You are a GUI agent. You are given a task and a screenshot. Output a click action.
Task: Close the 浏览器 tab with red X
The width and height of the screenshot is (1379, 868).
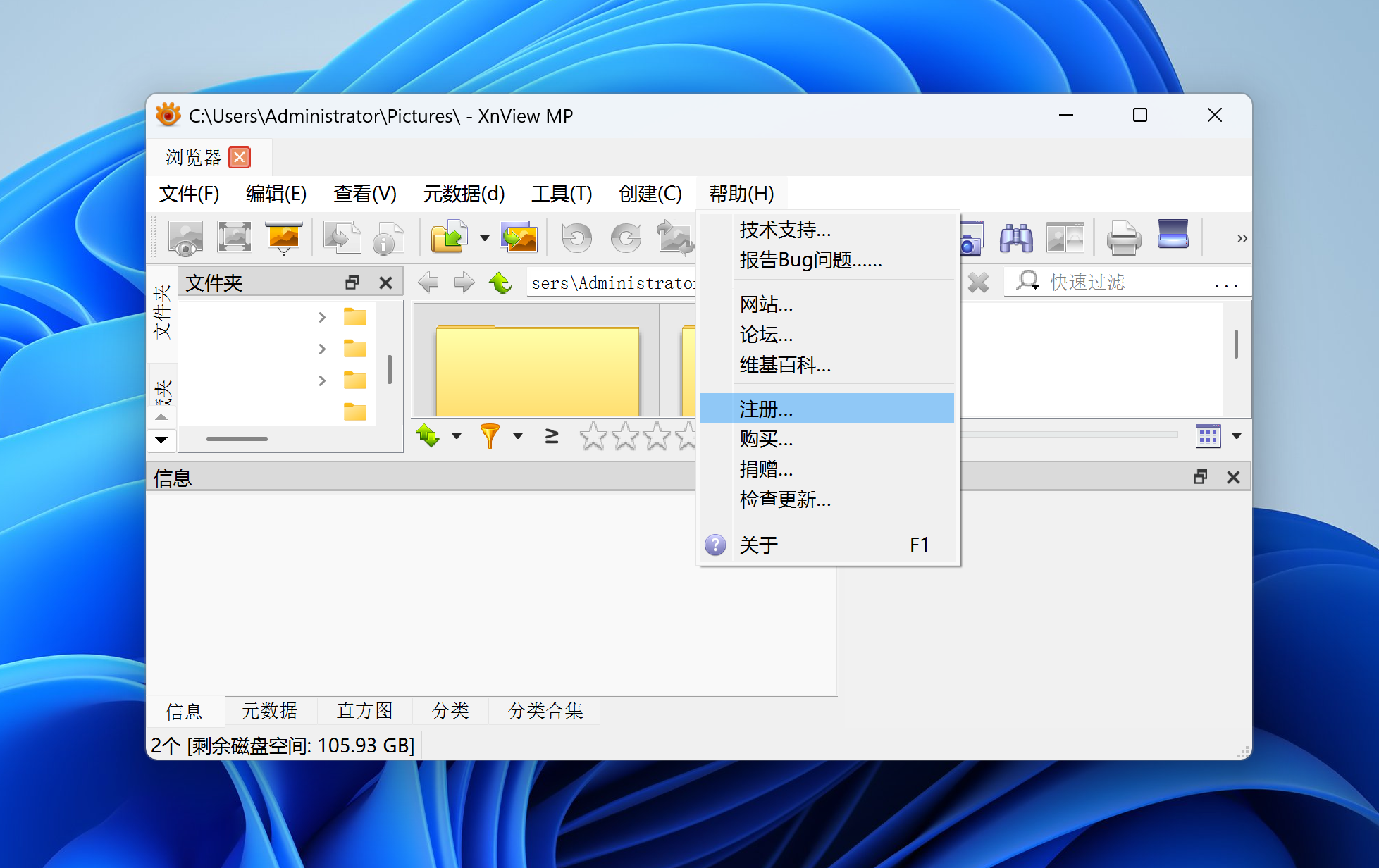[240, 156]
